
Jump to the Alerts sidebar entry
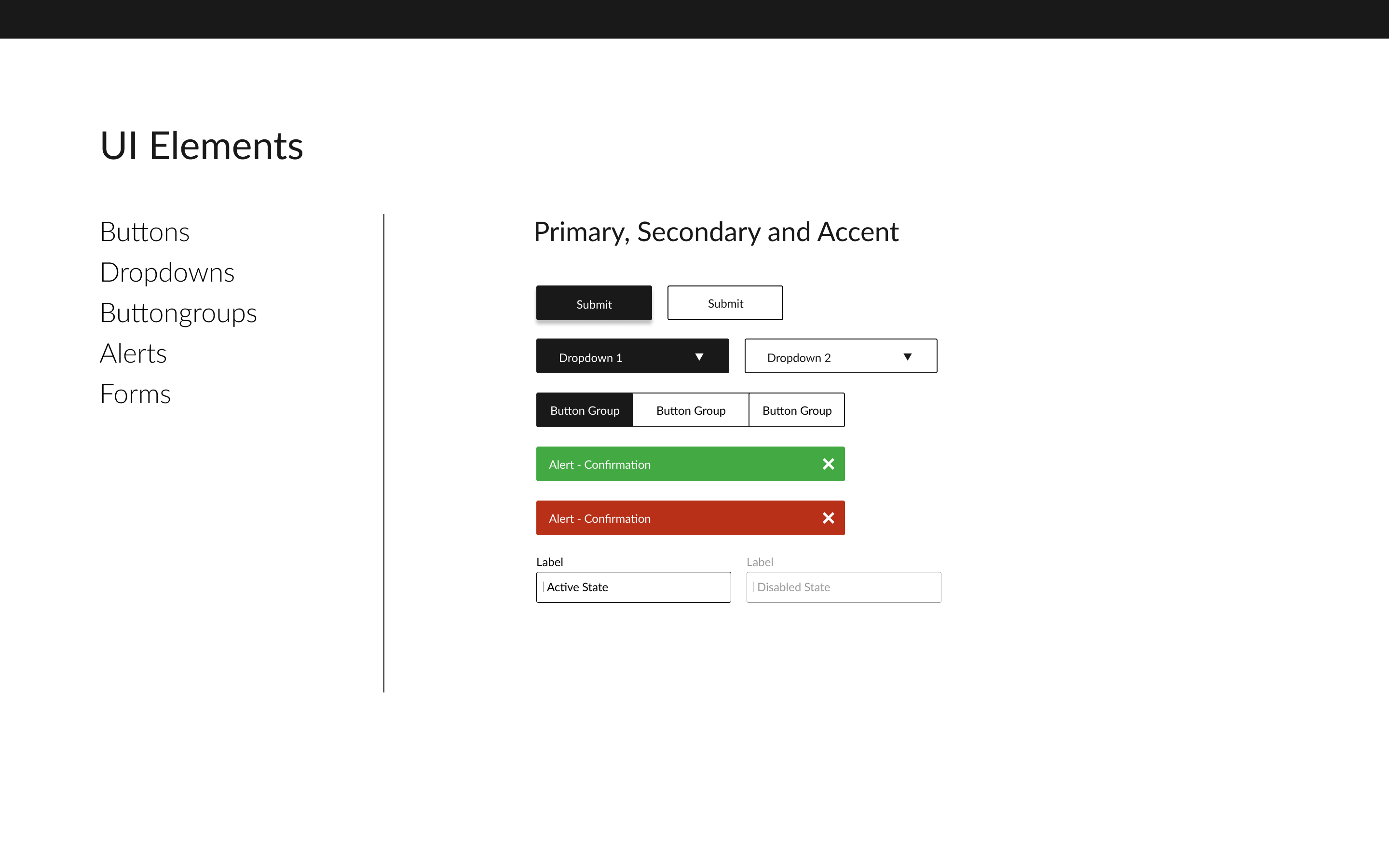pyautogui.click(x=133, y=353)
